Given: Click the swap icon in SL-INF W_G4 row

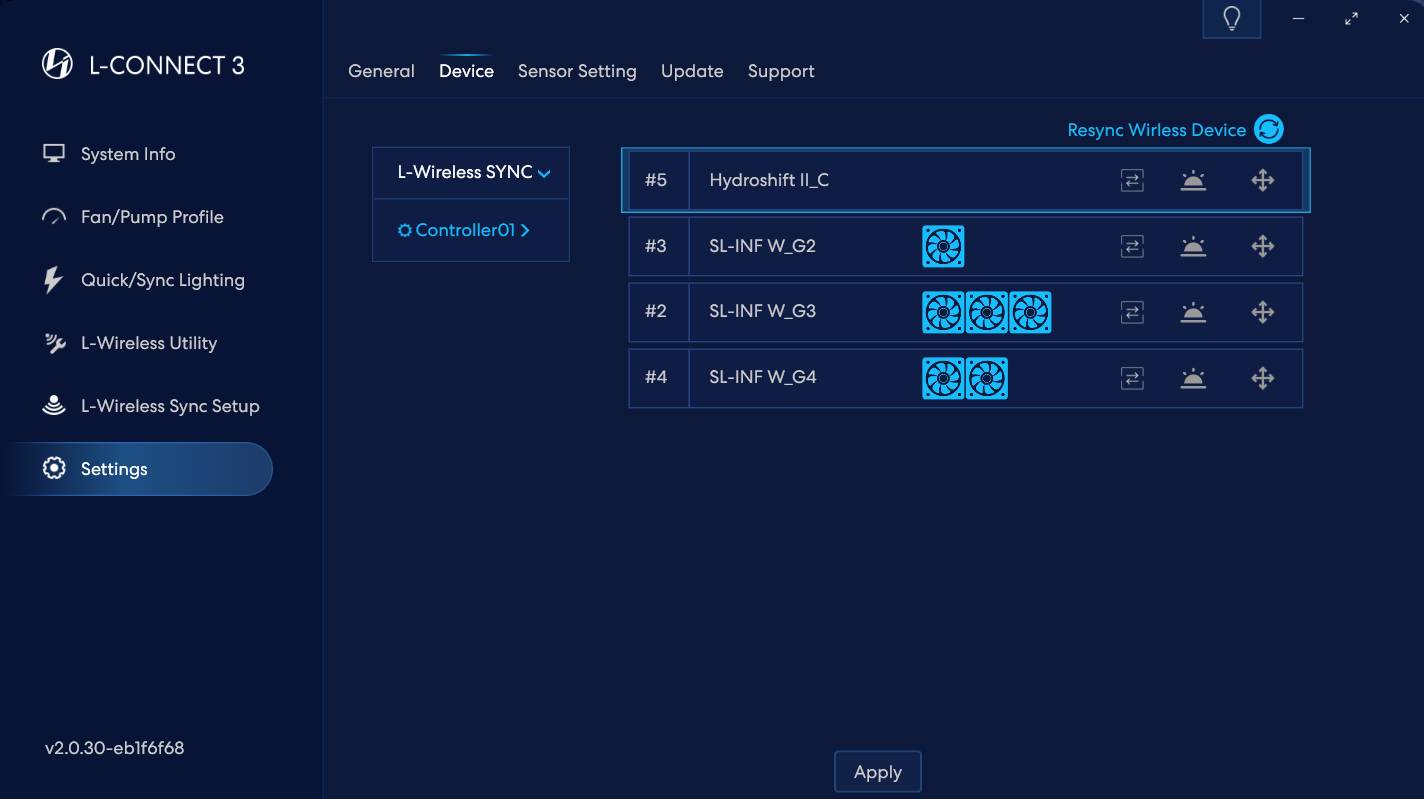Looking at the screenshot, I should tap(1132, 378).
